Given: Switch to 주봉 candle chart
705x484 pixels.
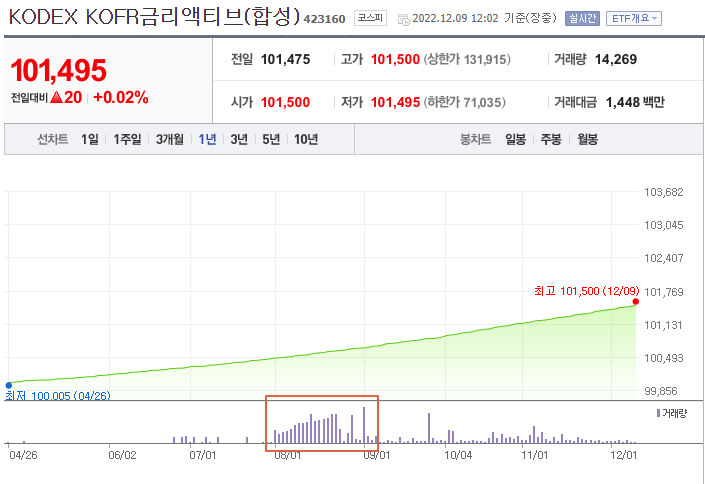Looking at the screenshot, I should click(551, 139).
